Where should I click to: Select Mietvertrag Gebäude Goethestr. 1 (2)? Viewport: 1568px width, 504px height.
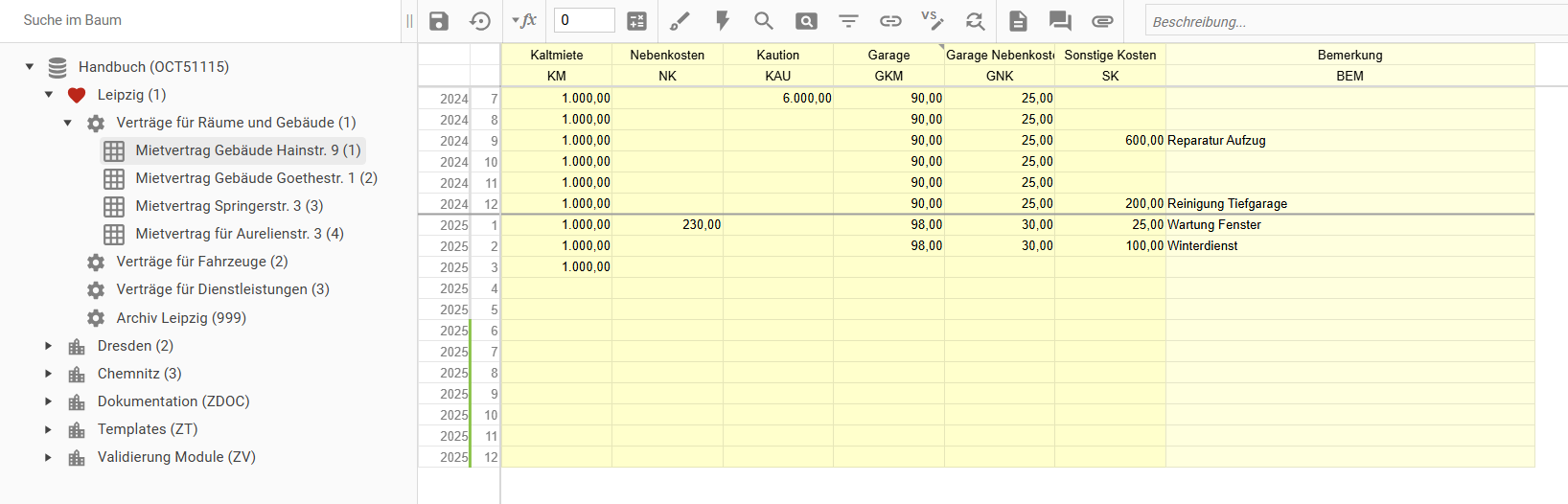[x=256, y=178]
